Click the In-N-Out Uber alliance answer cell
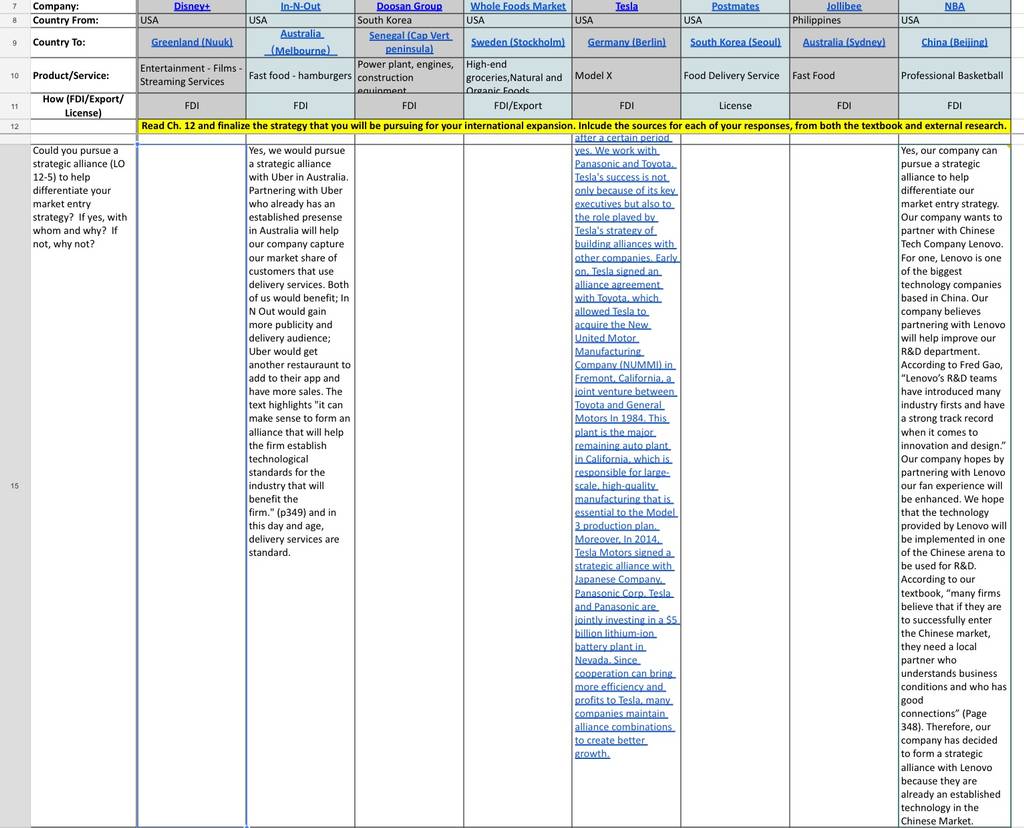 300,486
